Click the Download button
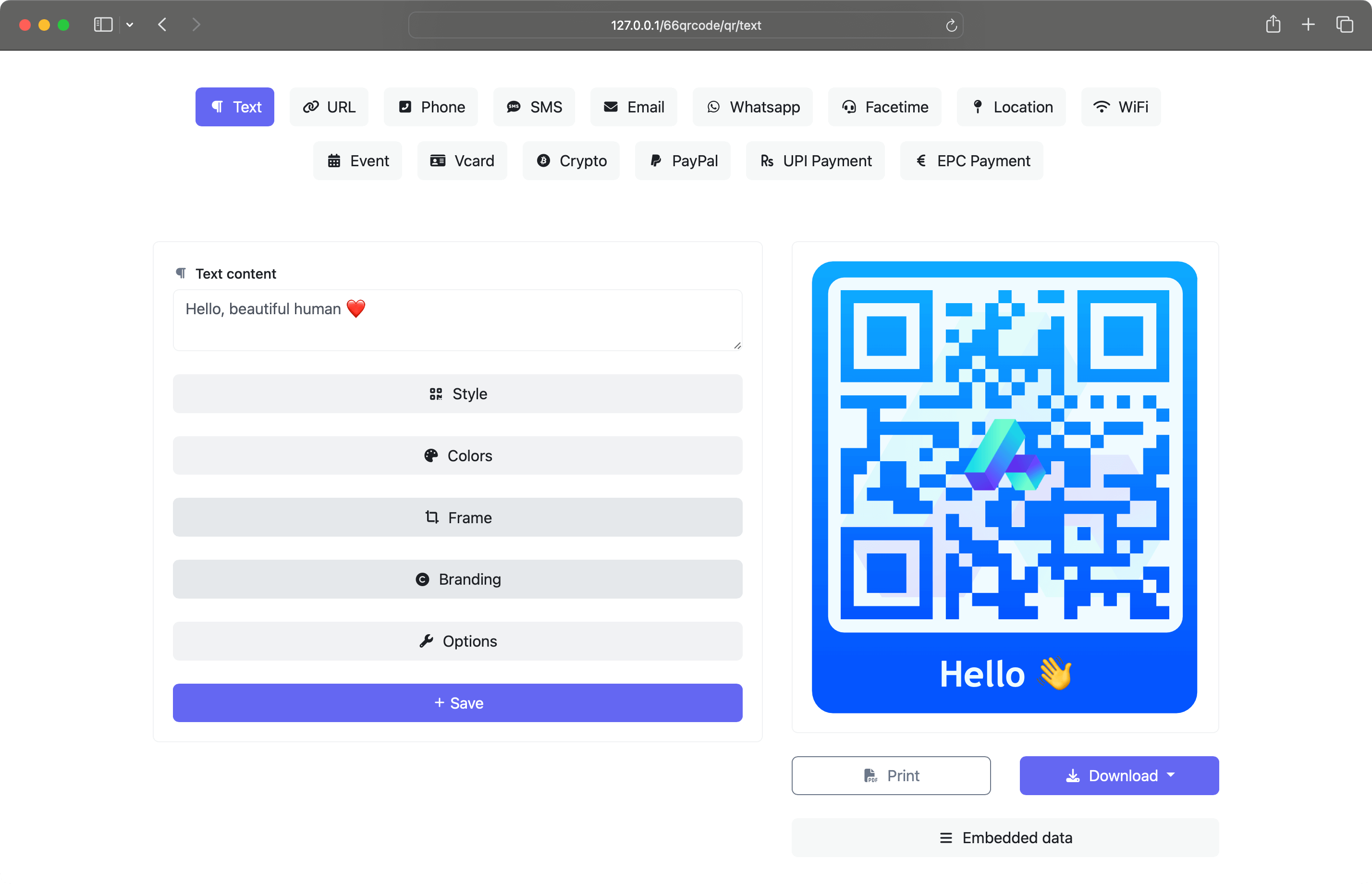The width and height of the screenshot is (1372, 884). pyautogui.click(x=1119, y=775)
